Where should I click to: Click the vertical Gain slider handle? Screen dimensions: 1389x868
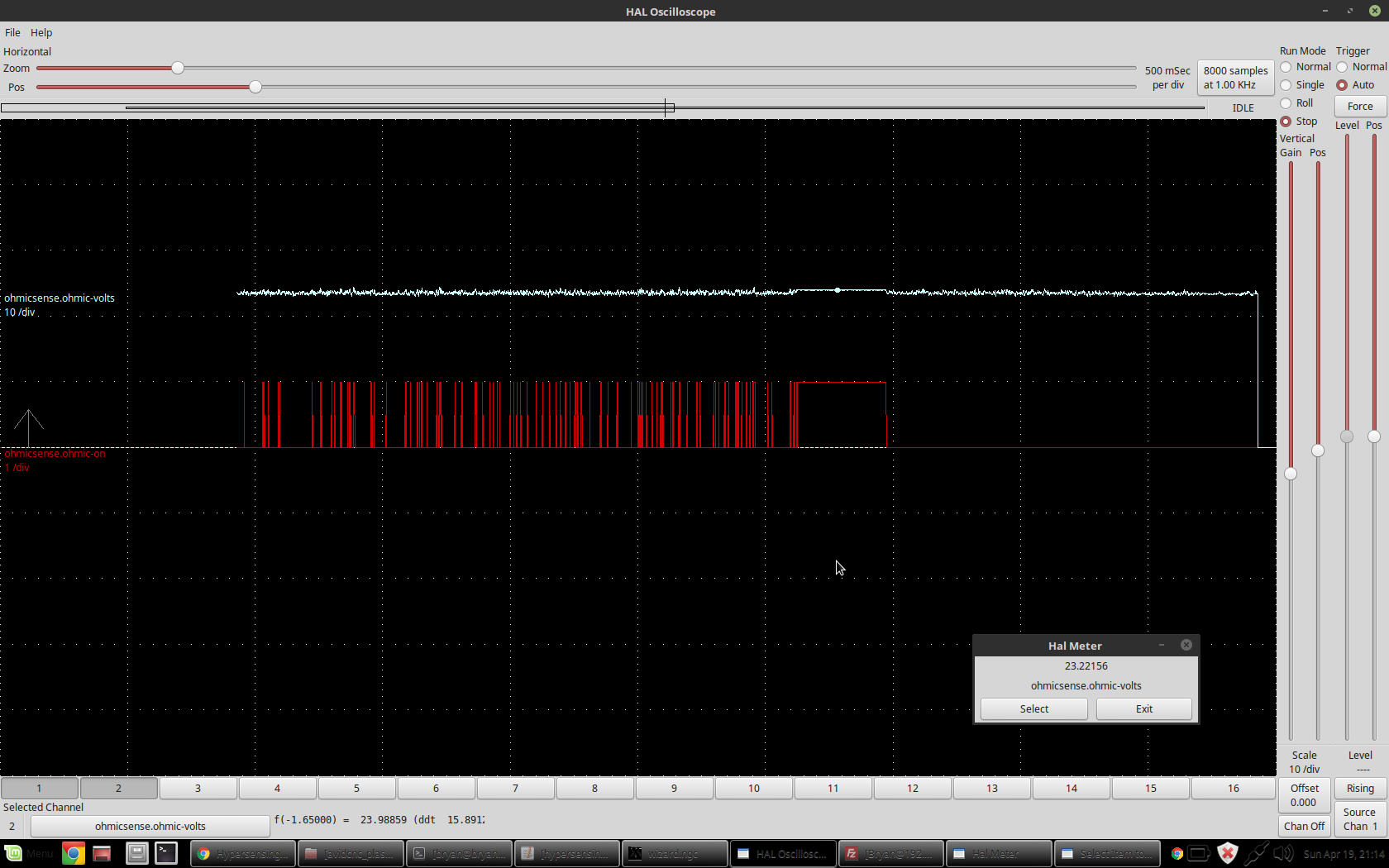point(1291,474)
